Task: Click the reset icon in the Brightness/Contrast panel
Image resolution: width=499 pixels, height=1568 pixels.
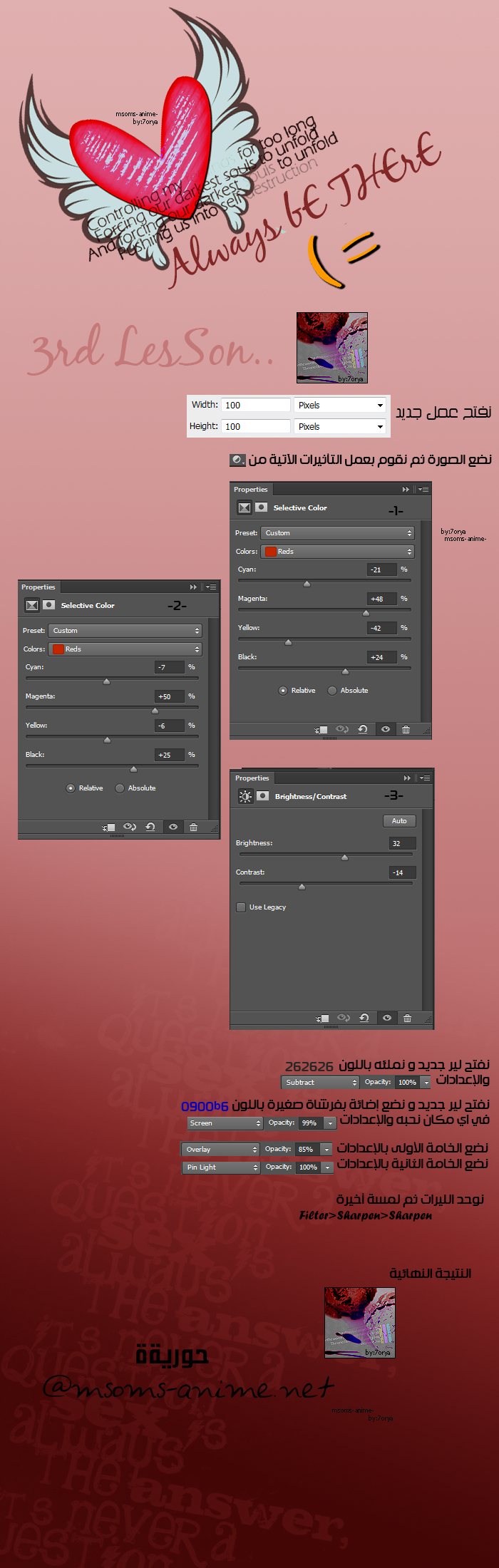Action: tap(364, 1018)
